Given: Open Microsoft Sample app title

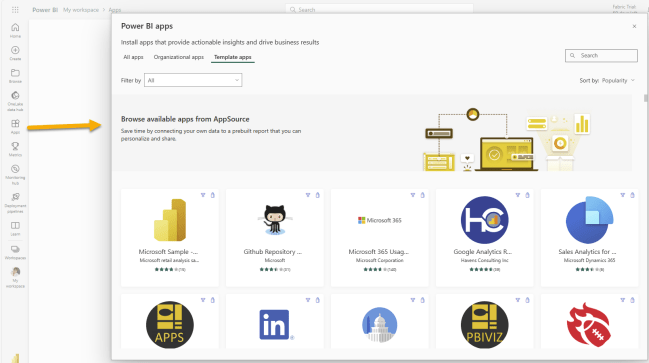Looking at the screenshot, I should point(168,252).
